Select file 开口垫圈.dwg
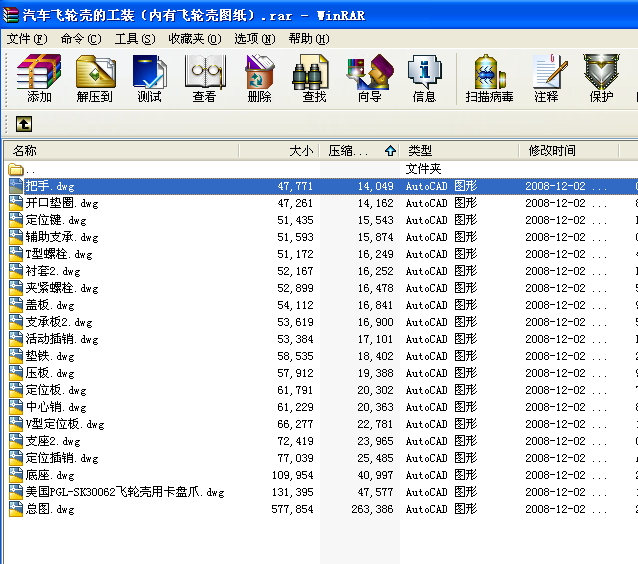The image size is (638, 564). [x=62, y=203]
